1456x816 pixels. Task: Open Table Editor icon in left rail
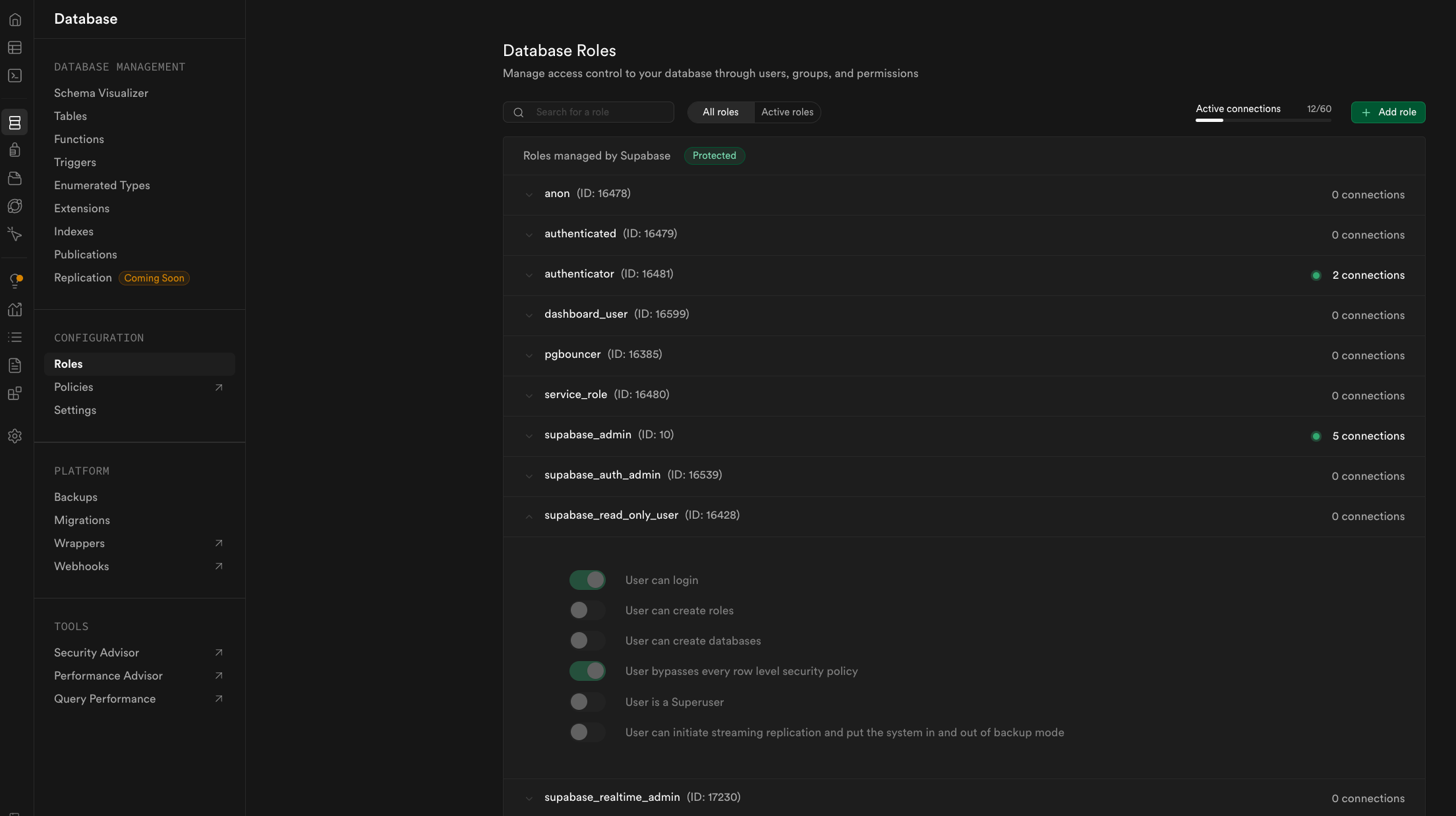15,47
